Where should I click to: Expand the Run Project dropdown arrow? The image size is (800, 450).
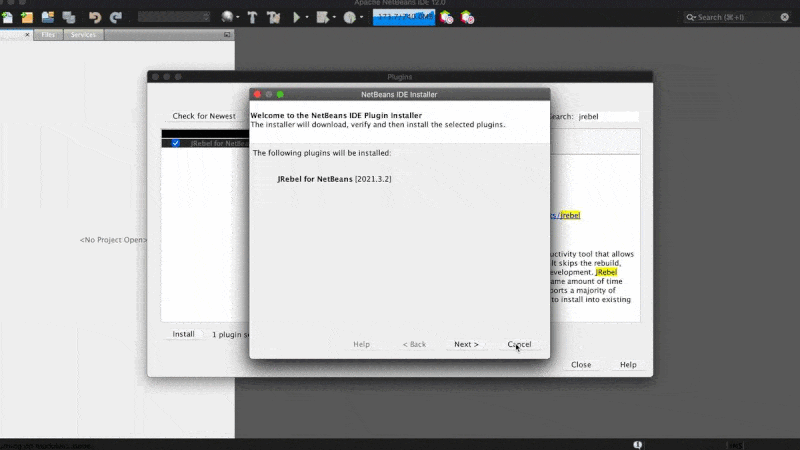(307, 17)
